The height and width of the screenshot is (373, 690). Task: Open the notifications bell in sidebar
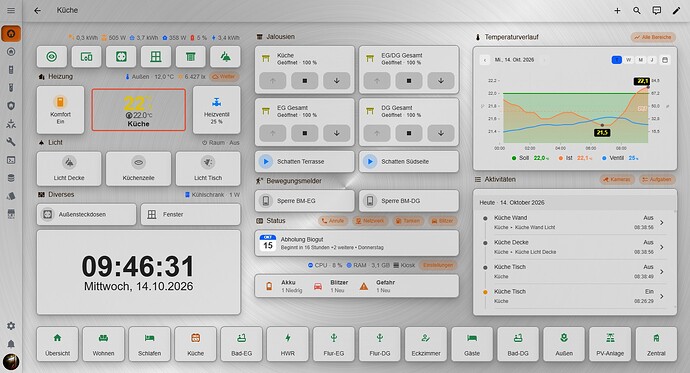(x=11, y=344)
